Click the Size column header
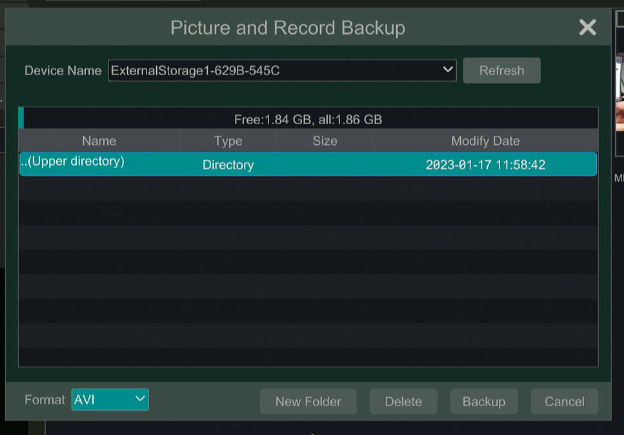Viewport: 624px width, 435px height. tap(325, 141)
